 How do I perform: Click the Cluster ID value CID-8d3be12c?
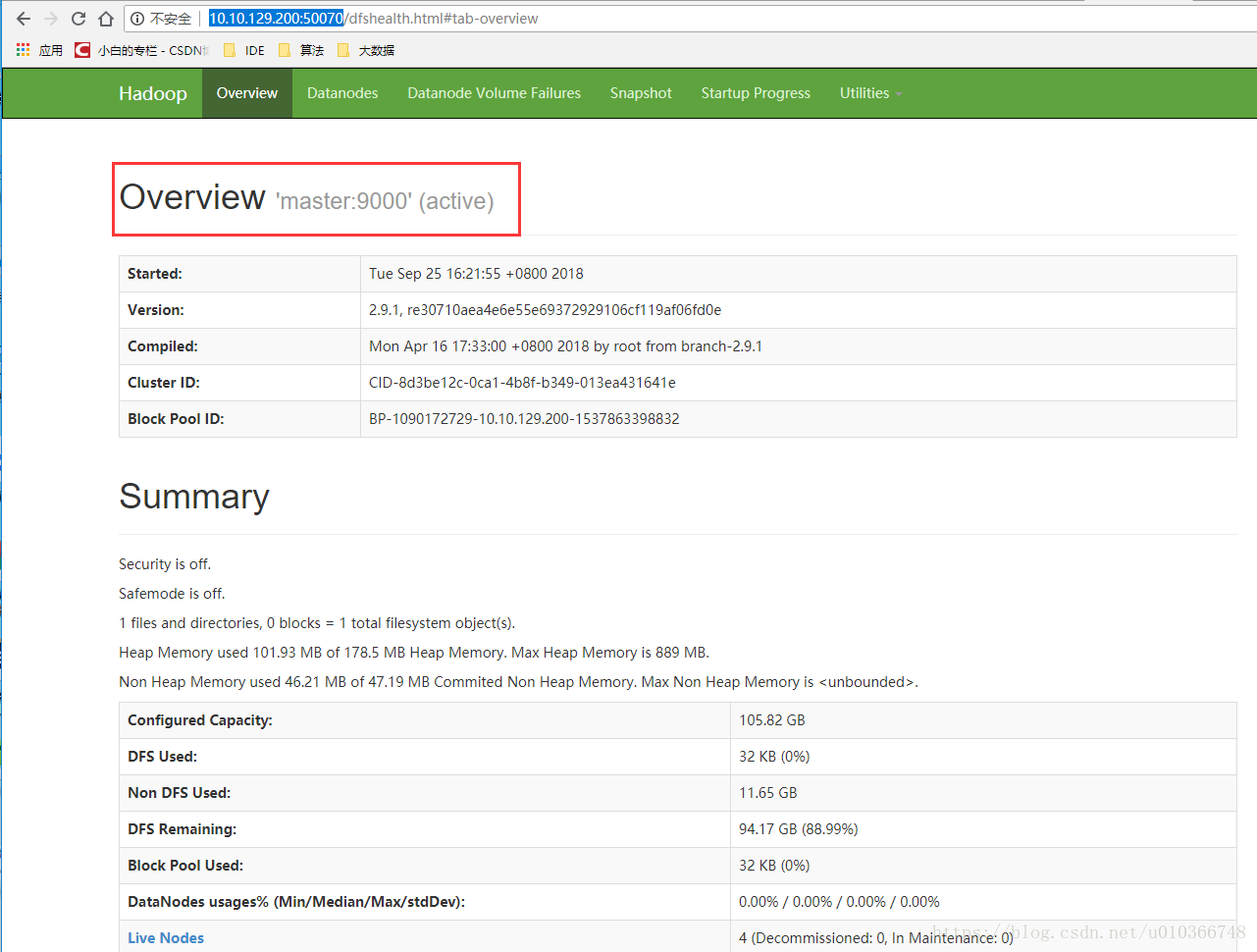pos(522,383)
